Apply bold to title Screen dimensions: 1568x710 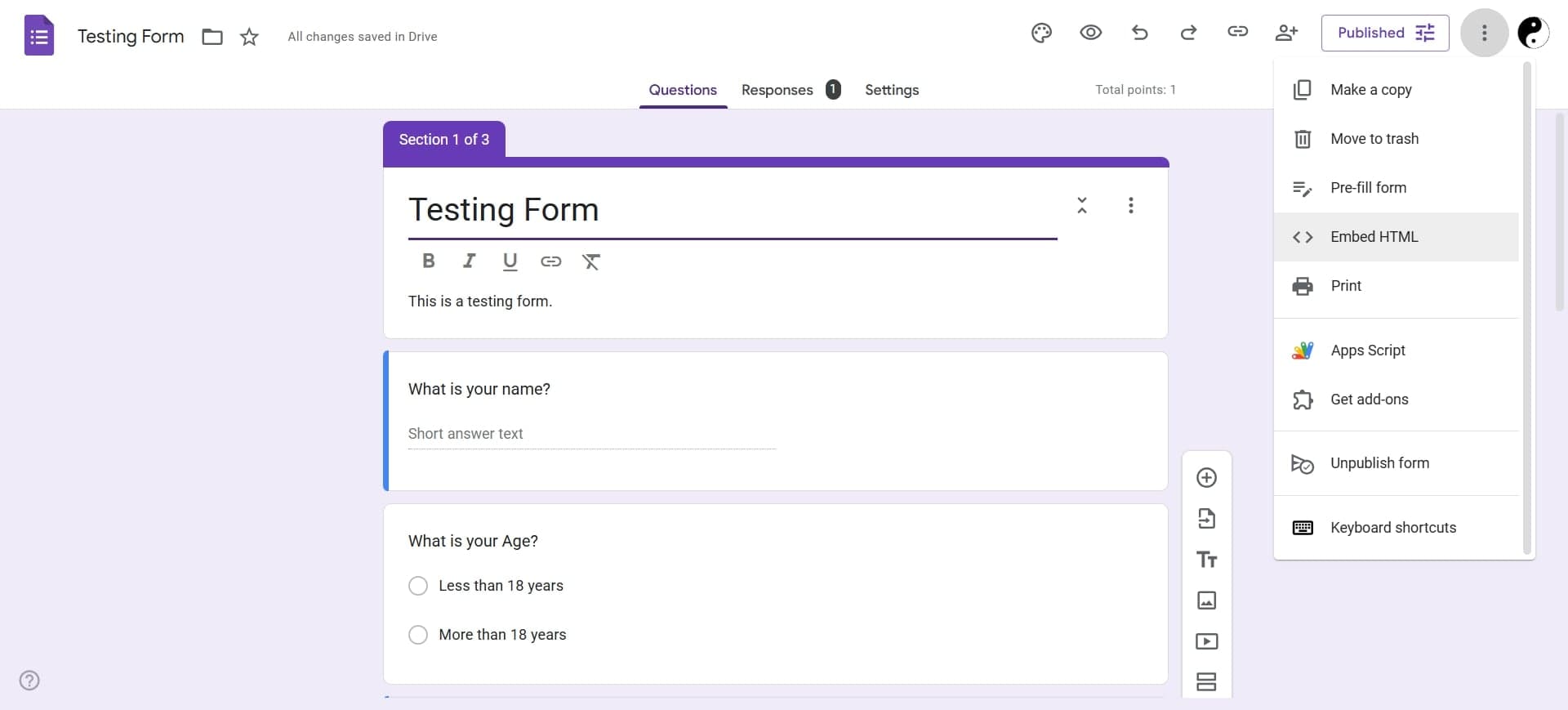pos(428,261)
